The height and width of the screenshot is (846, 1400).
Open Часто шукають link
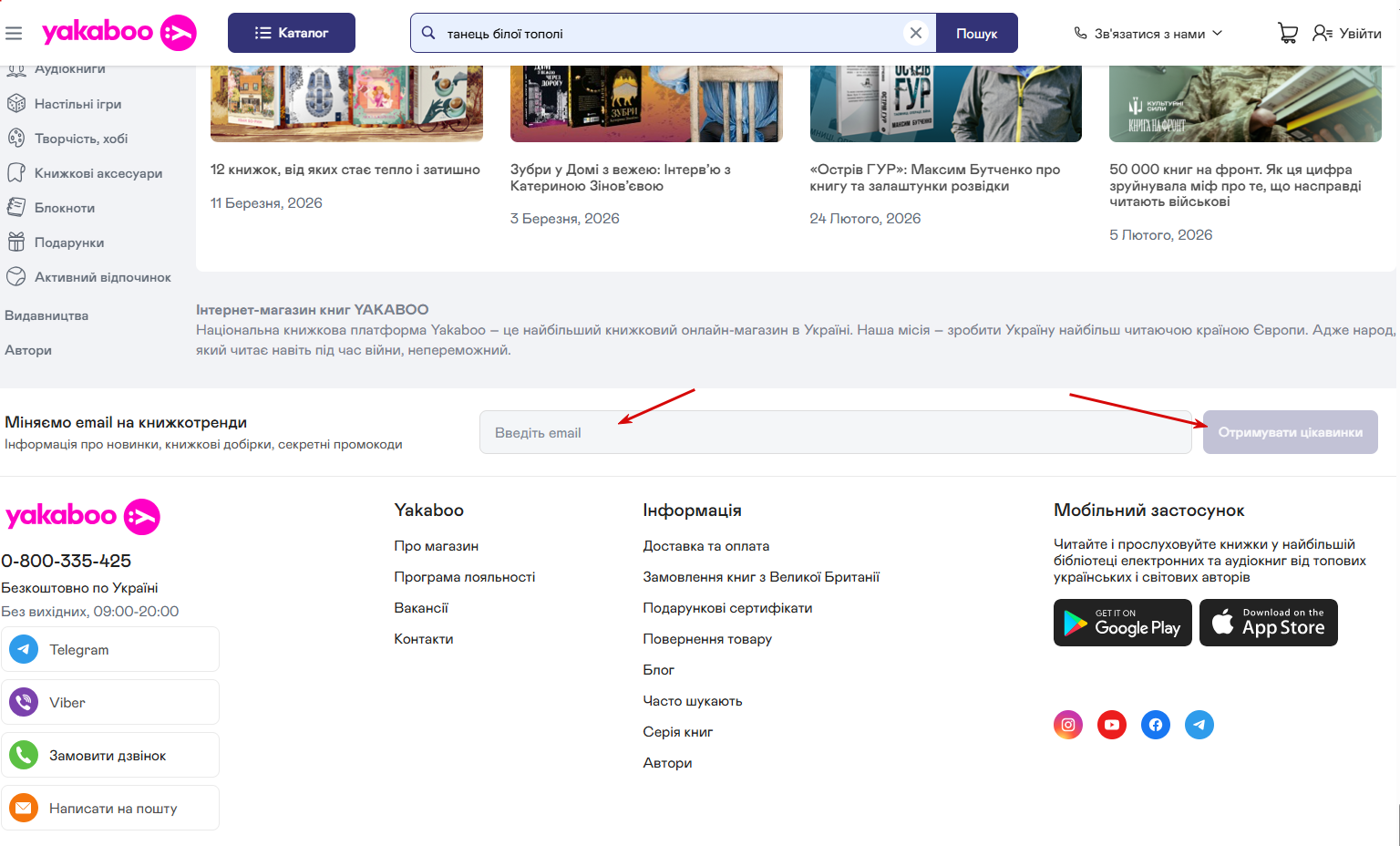coord(693,701)
